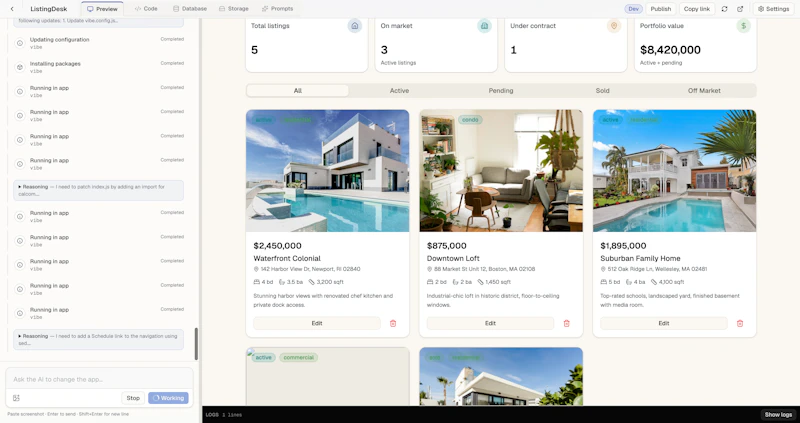This screenshot has width=800, height=423.
Task: Open the Preview tab
Action: point(102,9)
